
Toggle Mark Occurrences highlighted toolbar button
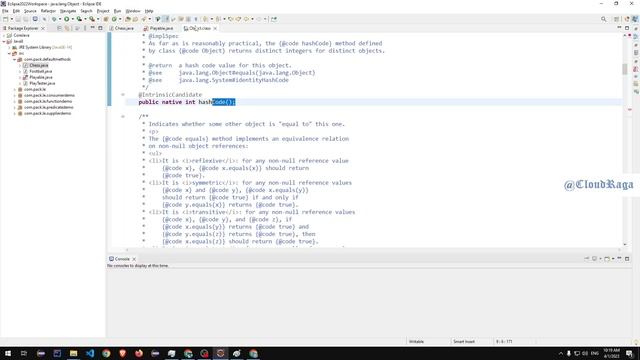pyautogui.click(x=166, y=19)
